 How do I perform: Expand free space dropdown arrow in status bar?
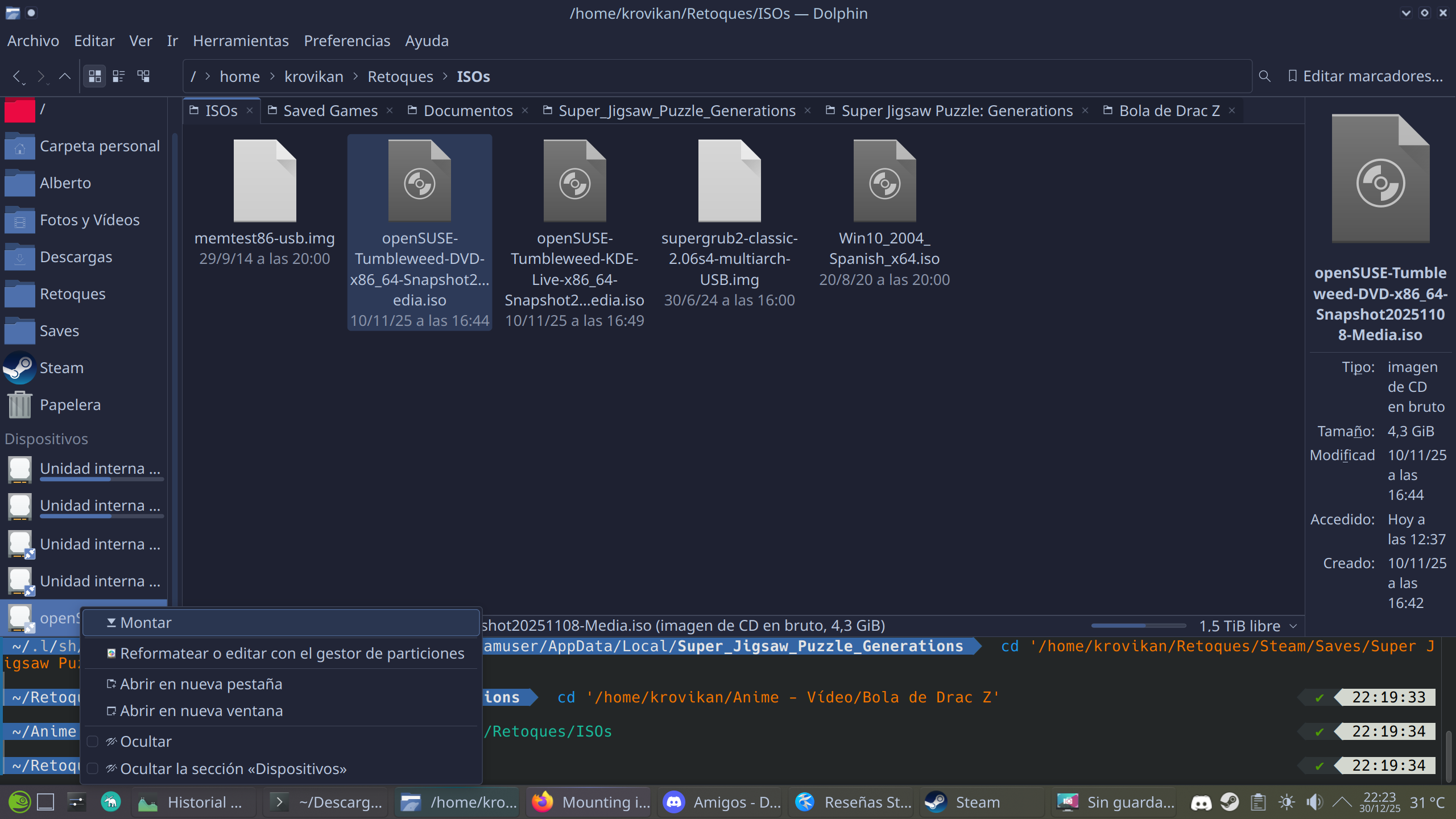[1293, 626]
